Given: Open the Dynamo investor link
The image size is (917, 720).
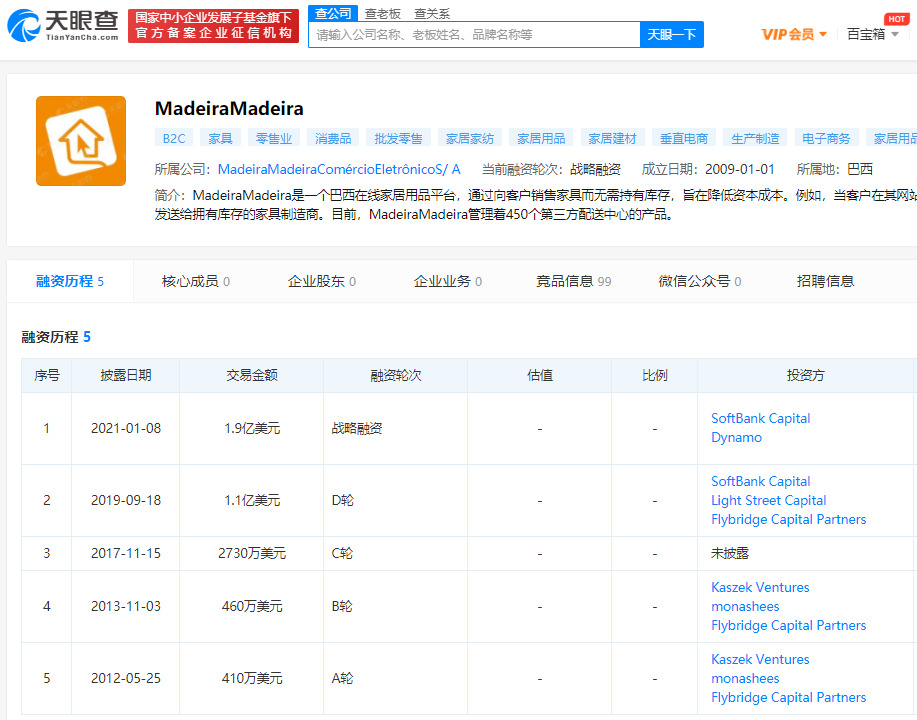Looking at the screenshot, I should click(x=736, y=437).
